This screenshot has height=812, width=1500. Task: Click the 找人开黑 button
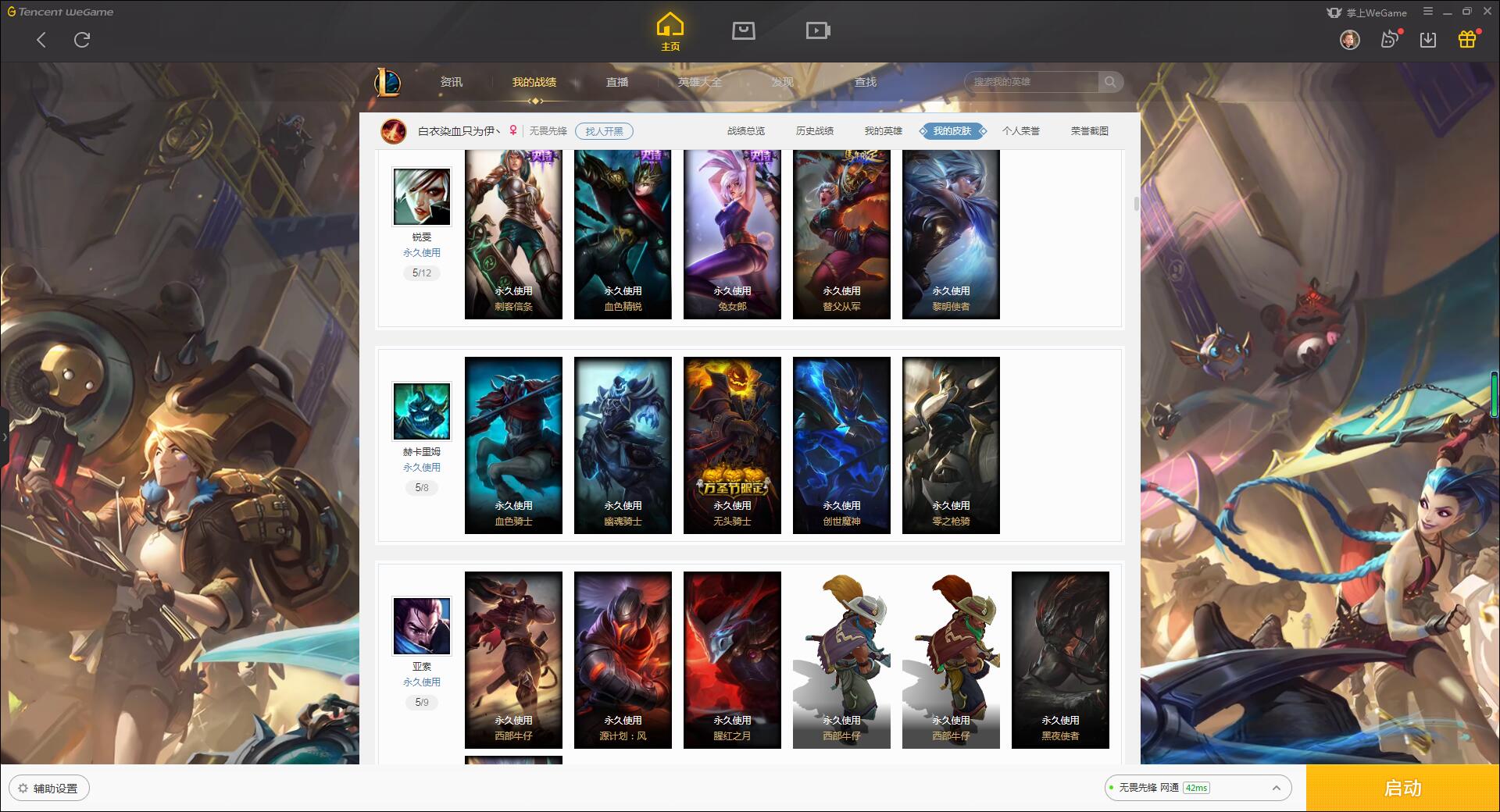(x=605, y=131)
